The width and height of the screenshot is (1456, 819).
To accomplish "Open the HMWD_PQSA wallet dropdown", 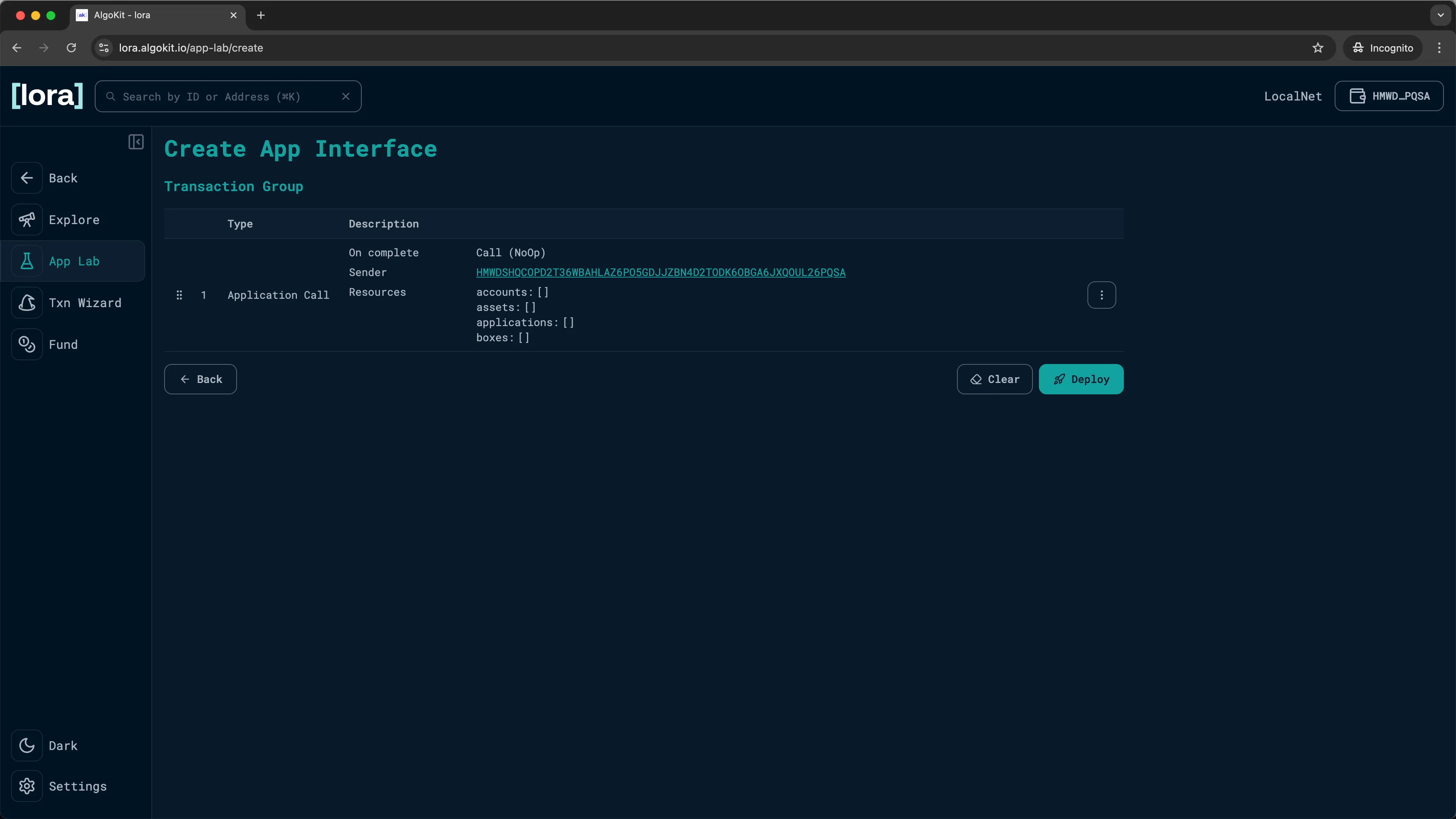I will pyautogui.click(x=1389, y=96).
